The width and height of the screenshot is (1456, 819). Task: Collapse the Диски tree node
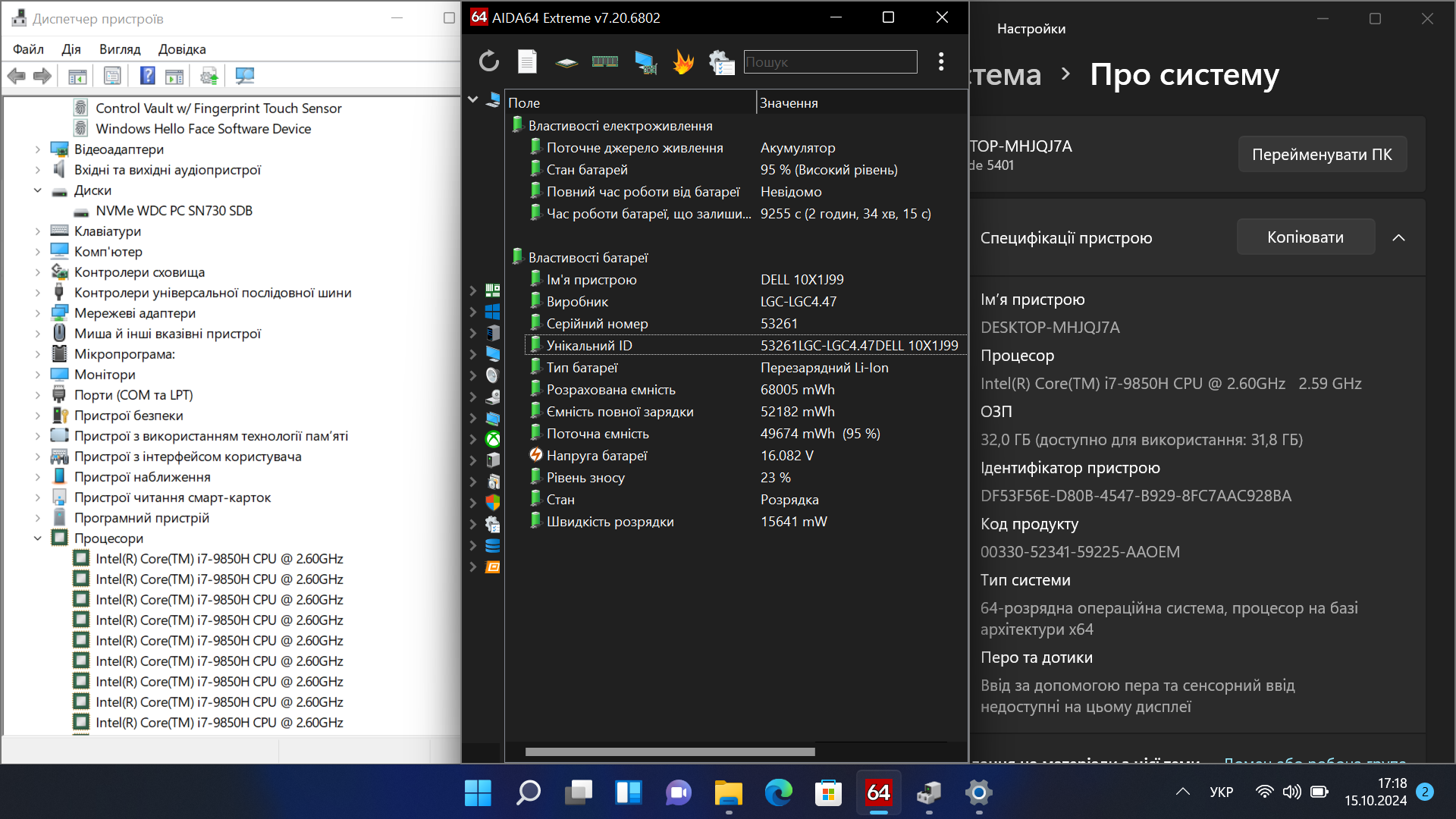click(x=38, y=190)
